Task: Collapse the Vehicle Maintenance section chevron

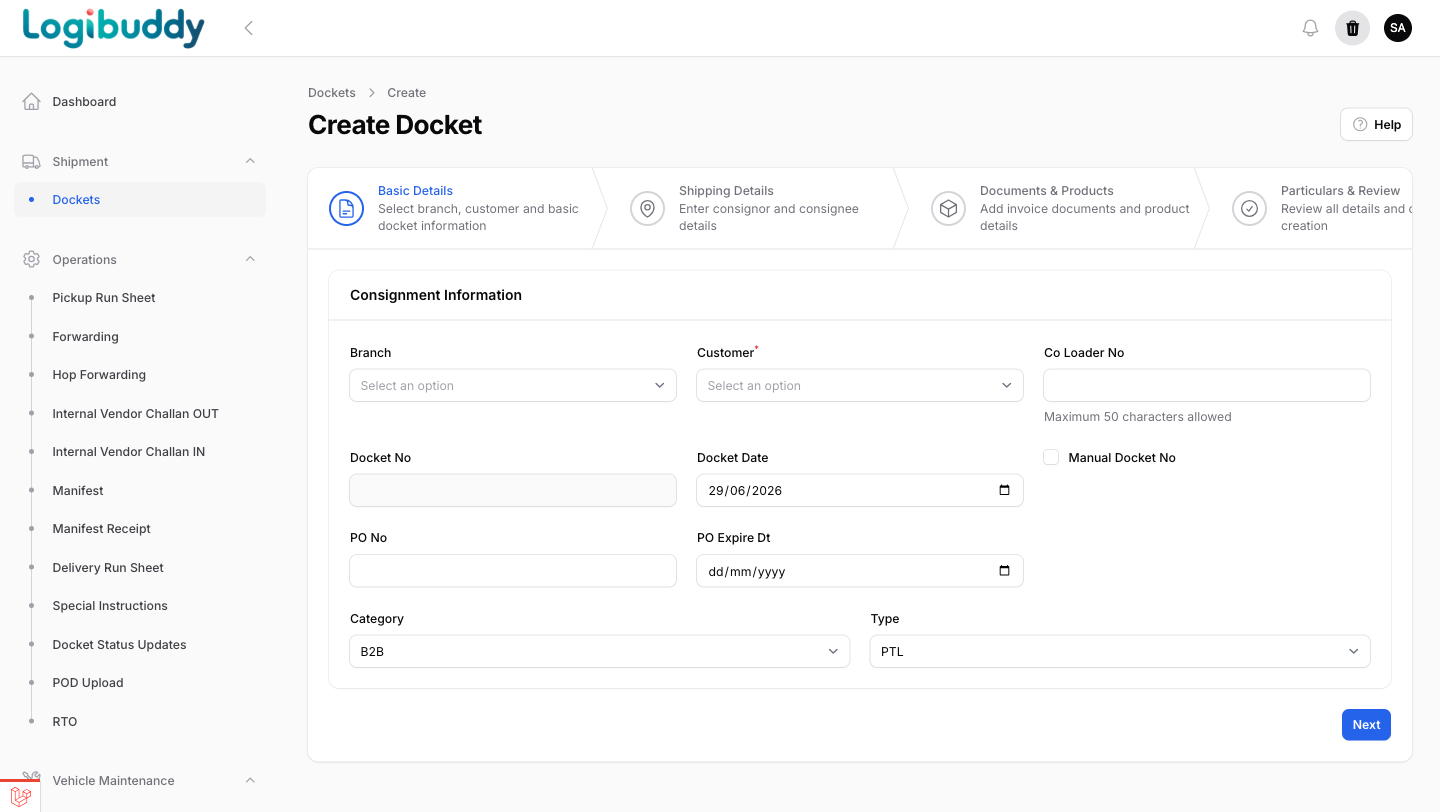Action: tap(250, 780)
